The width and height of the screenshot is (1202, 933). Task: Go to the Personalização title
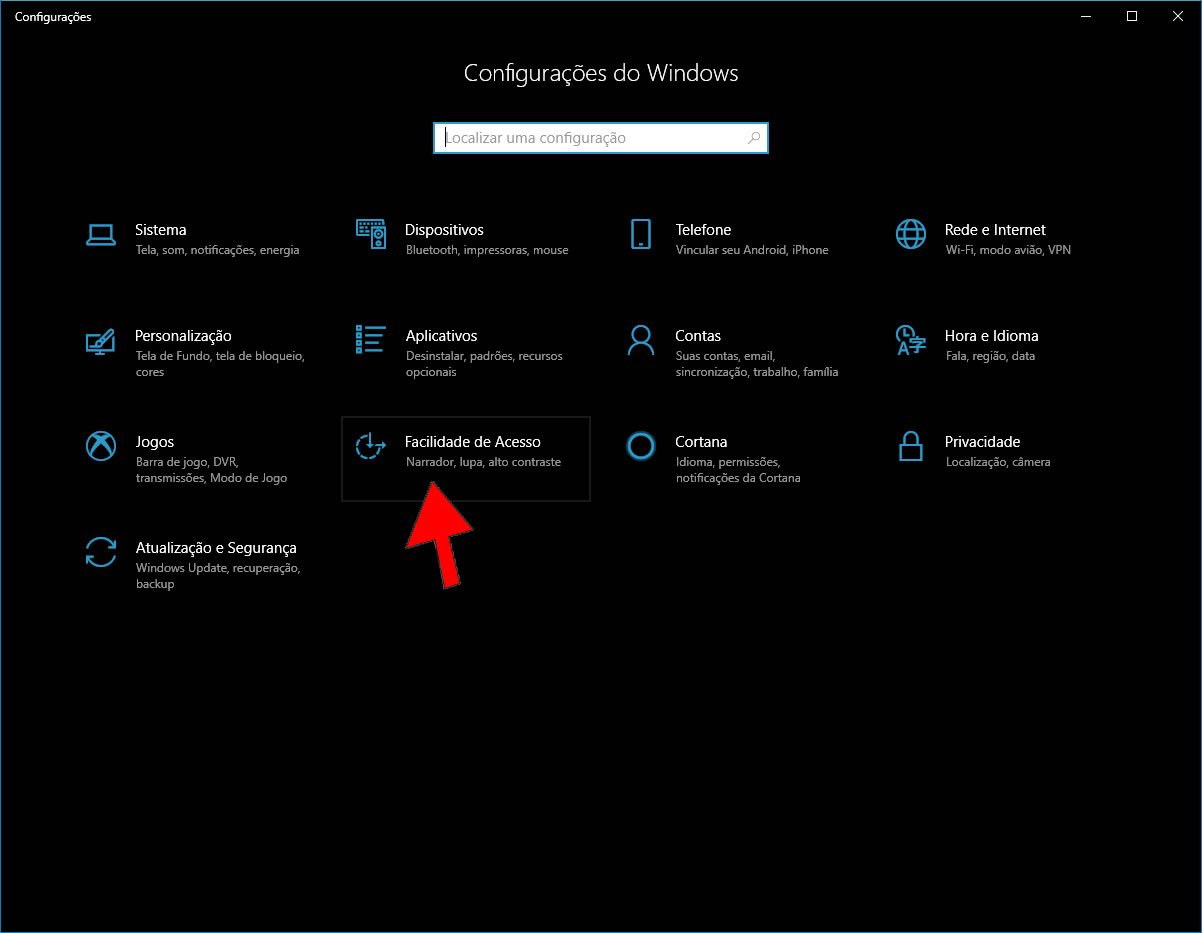pos(183,336)
